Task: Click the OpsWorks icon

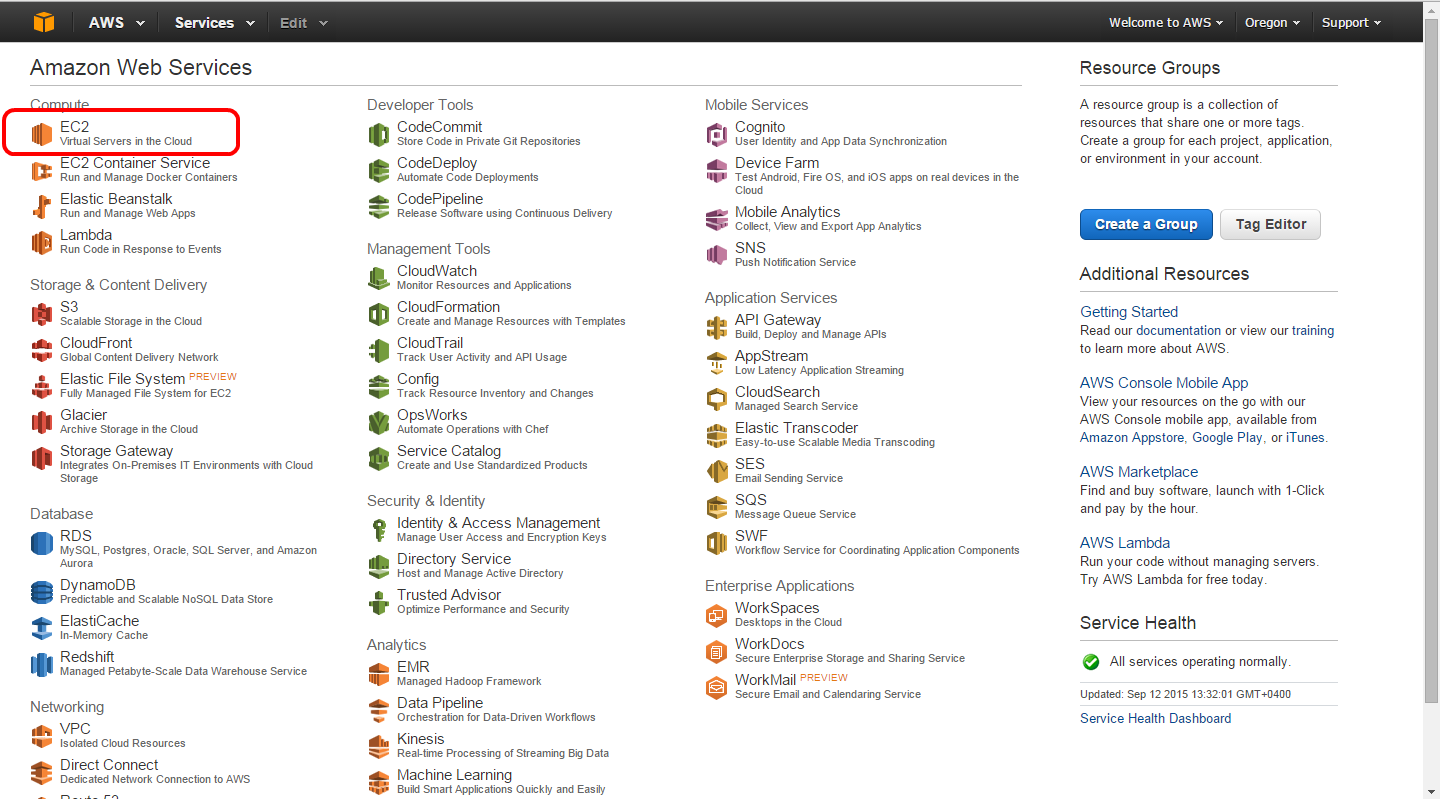Action: (379, 422)
